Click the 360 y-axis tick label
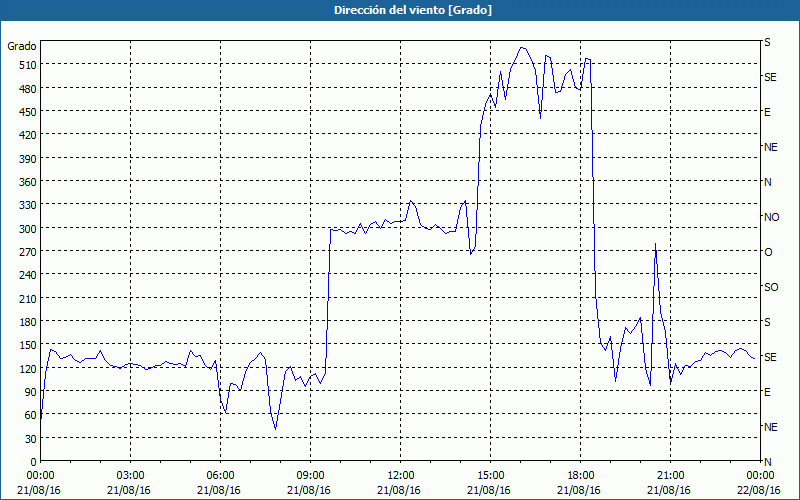This screenshot has width=800, height=500. pyautogui.click(x=28, y=182)
